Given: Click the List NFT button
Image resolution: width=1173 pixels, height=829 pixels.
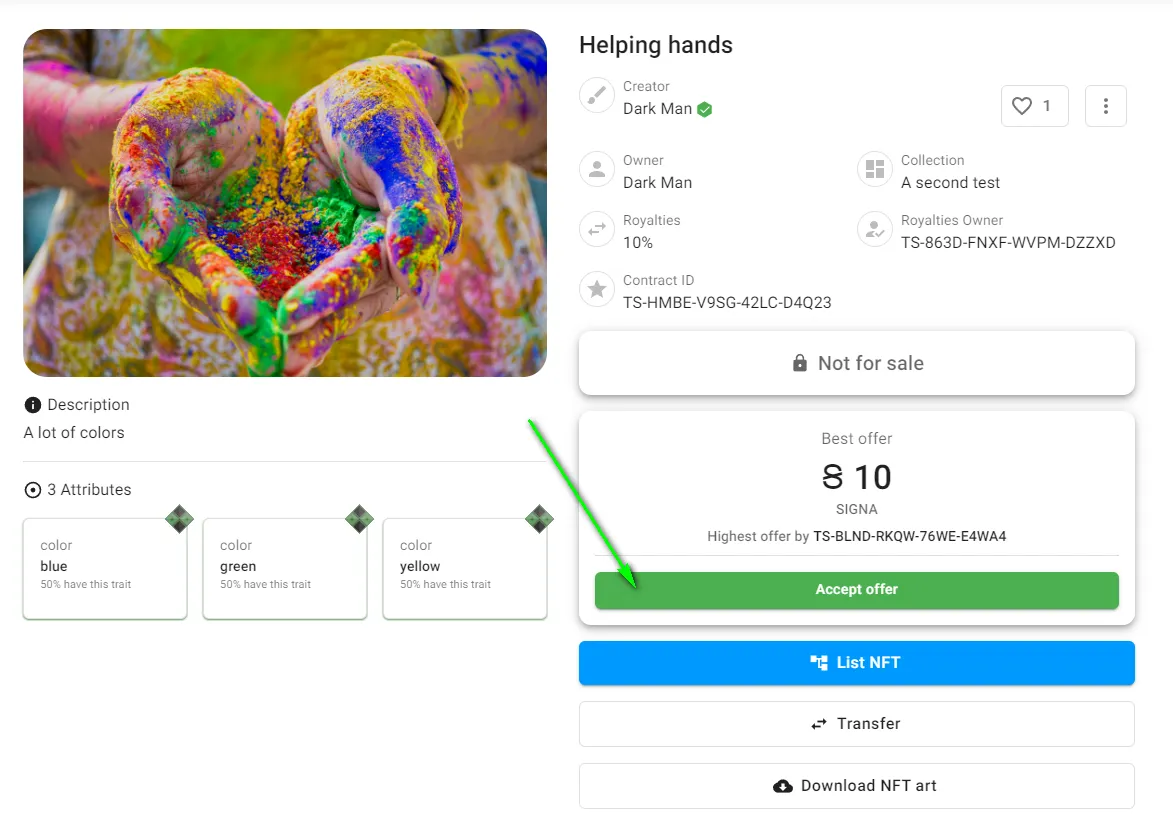Looking at the screenshot, I should (x=857, y=663).
